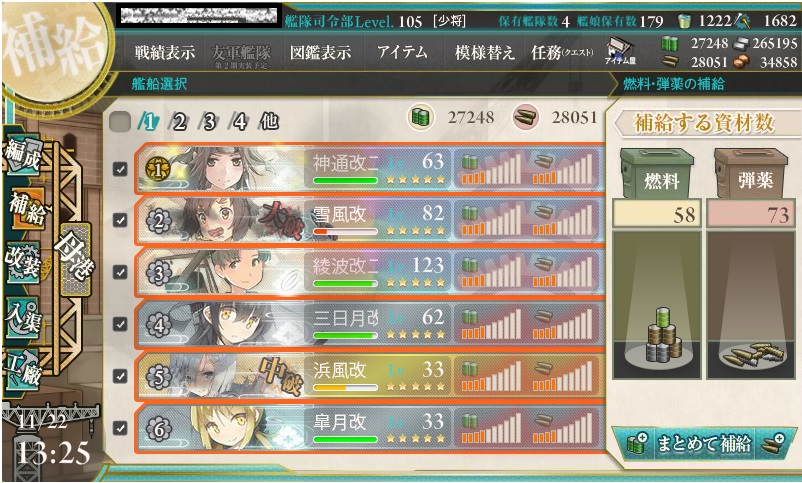Click the 弾薬 ammo box icon
Screen dimensions: 802x483
pyautogui.click(x=751, y=174)
